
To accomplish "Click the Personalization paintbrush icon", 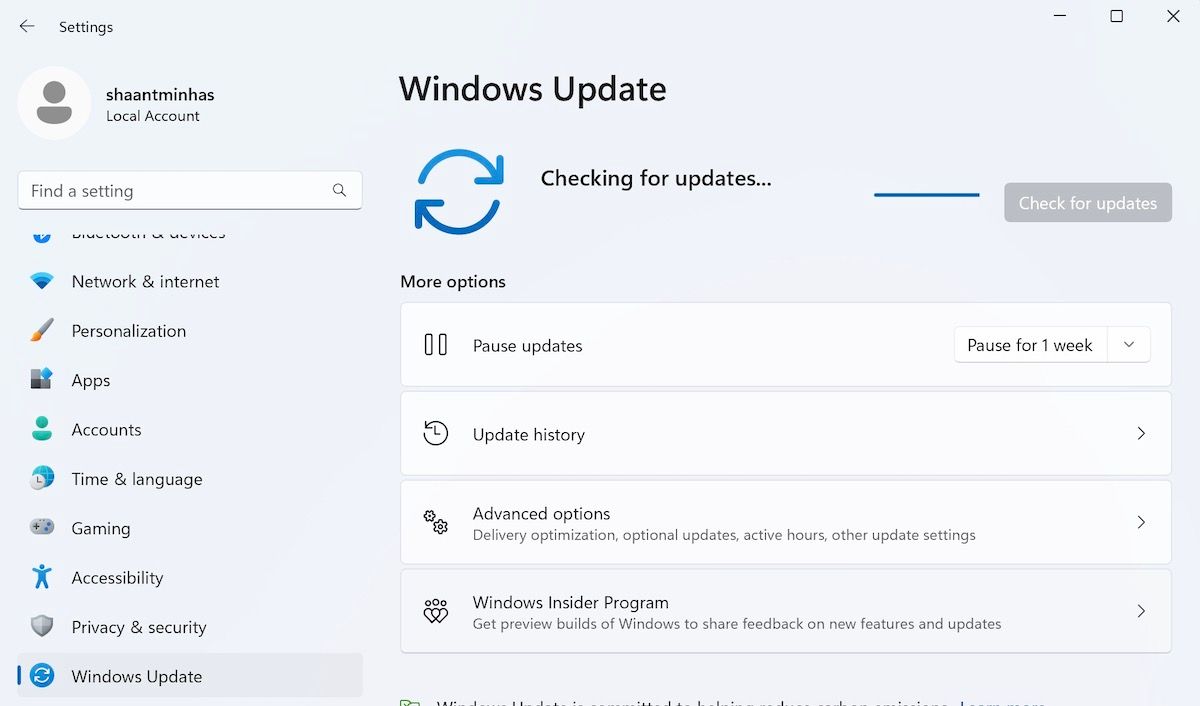I will pyautogui.click(x=42, y=331).
